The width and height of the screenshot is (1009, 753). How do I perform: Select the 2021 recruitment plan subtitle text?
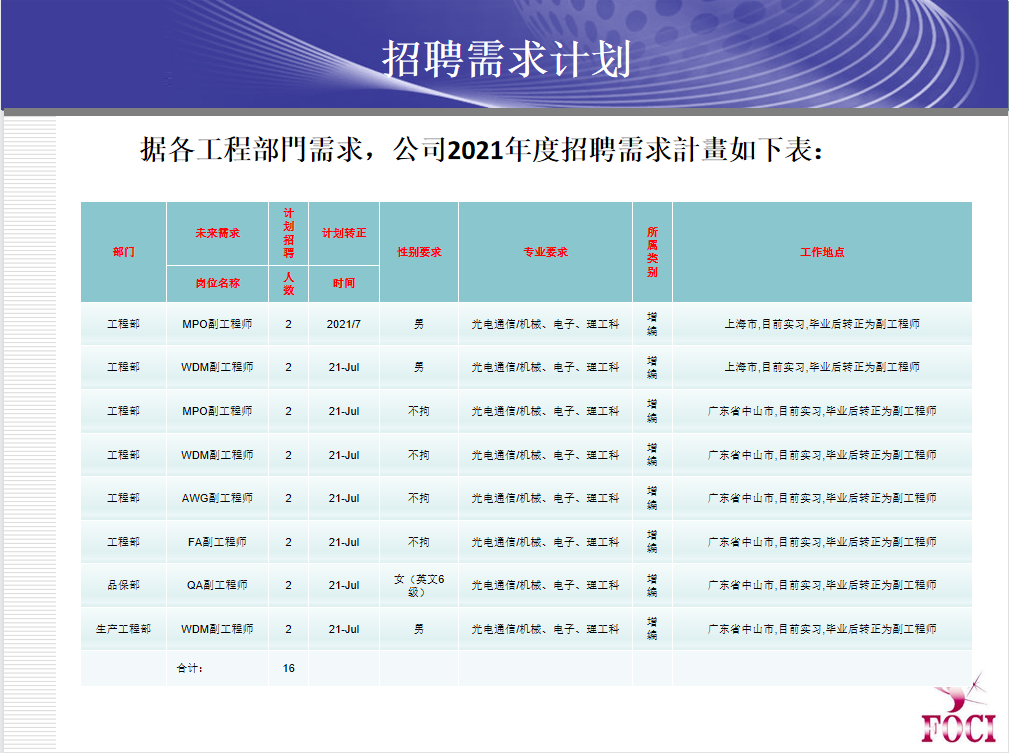coord(482,151)
